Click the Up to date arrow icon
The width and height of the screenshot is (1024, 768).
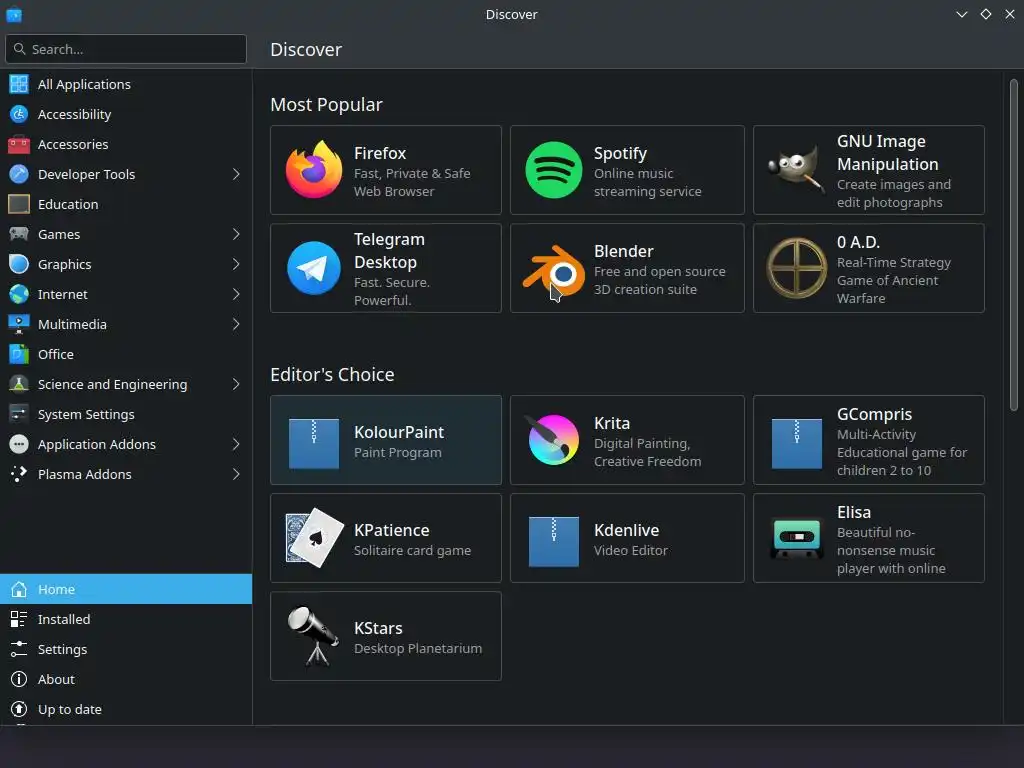pyautogui.click(x=19, y=709)
